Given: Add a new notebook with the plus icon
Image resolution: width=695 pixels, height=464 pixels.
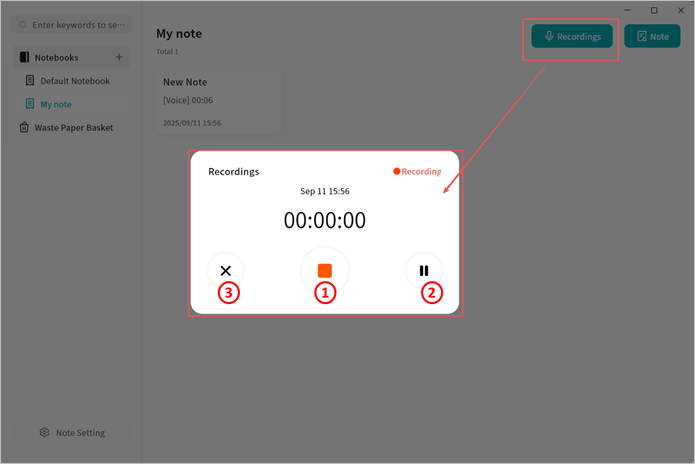Looking at the screenshot, I should 119,57.
